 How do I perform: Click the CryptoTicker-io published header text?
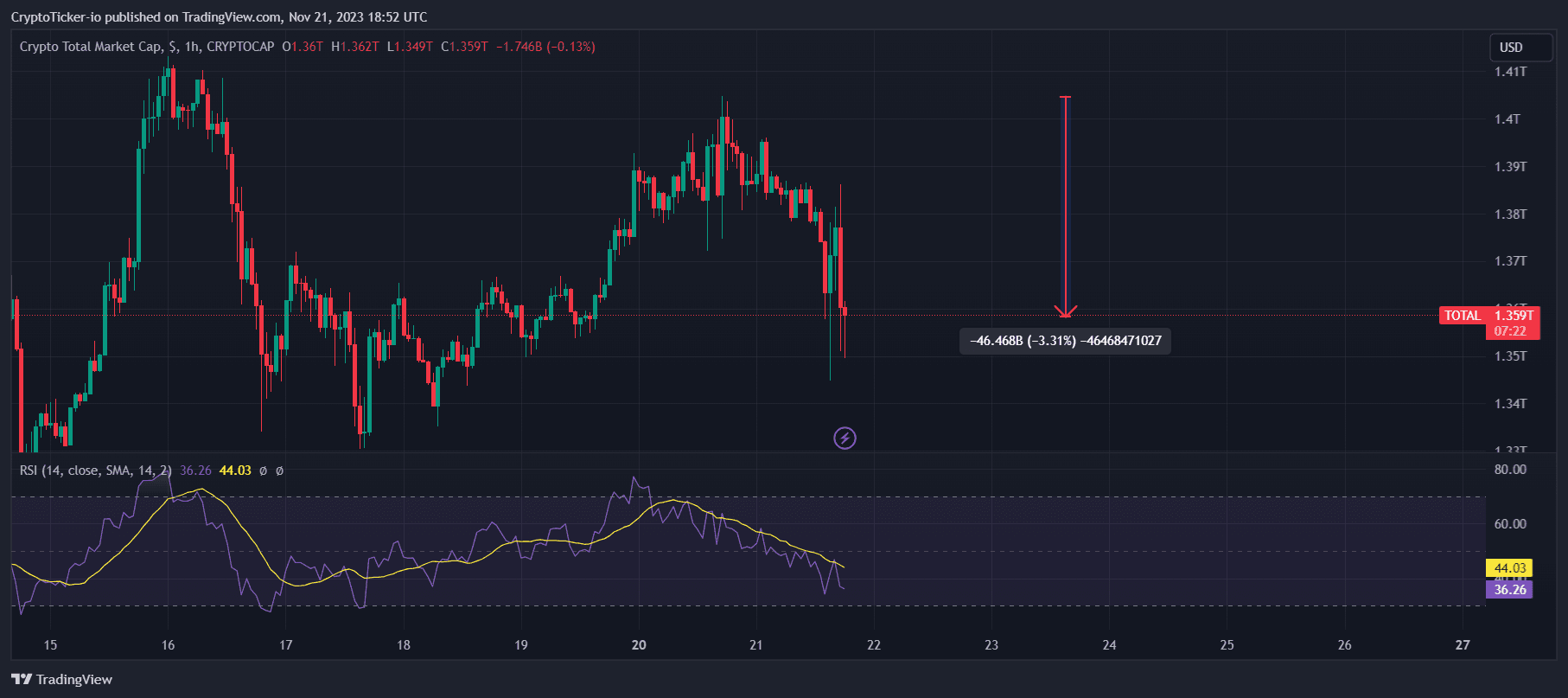coord(219,17)
